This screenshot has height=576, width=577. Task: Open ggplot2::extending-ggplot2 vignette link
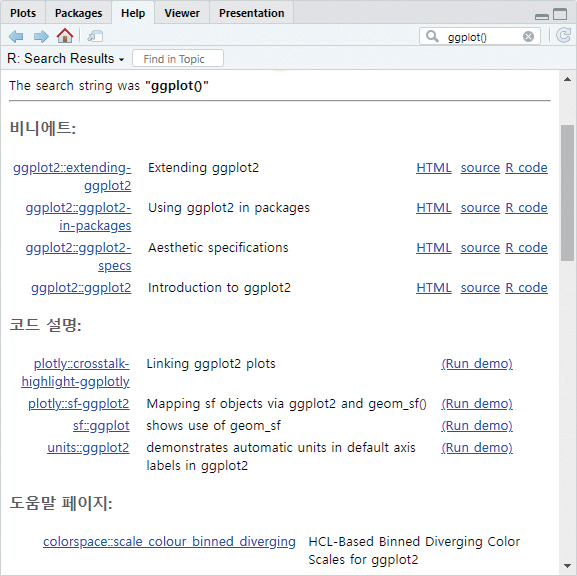coord(72,177)
